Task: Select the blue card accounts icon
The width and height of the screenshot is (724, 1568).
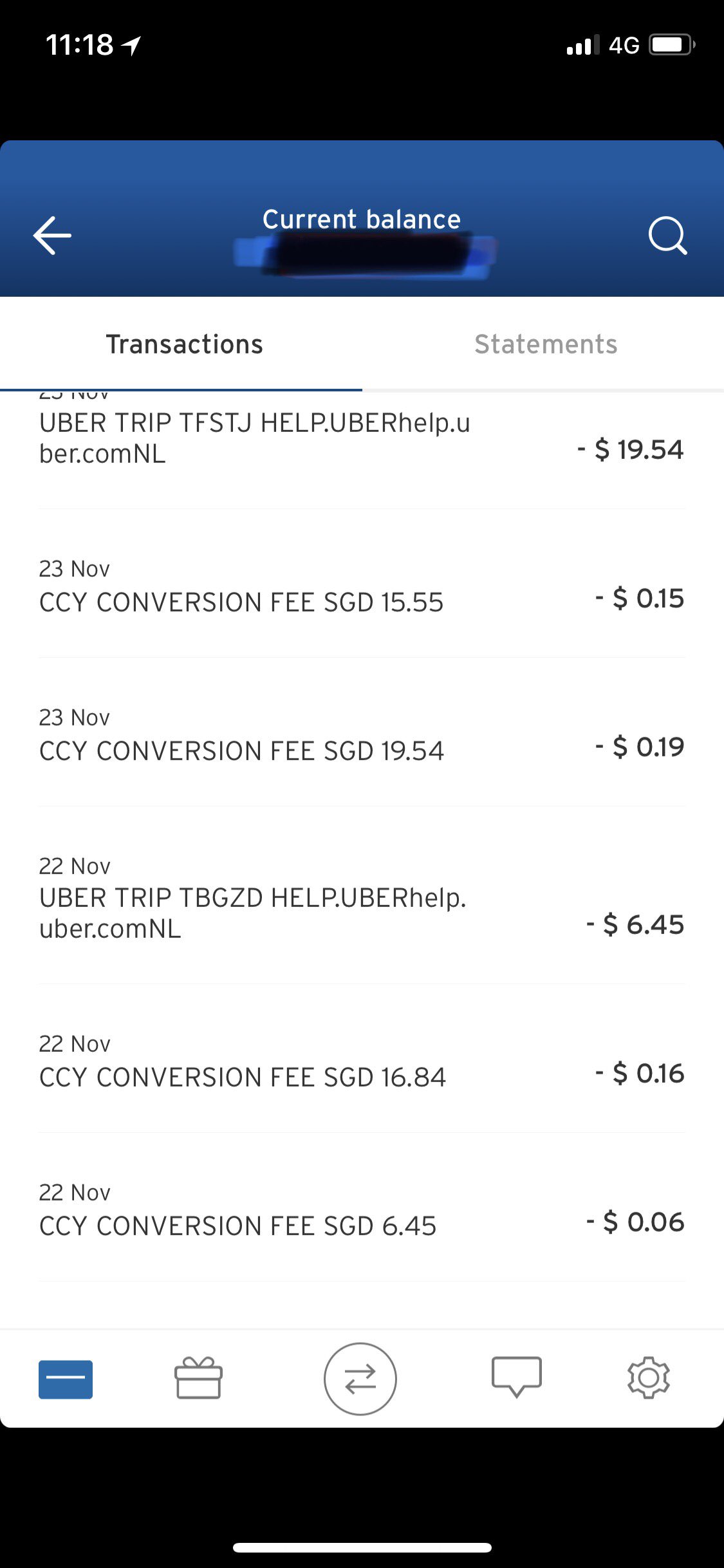Action: pos(66,1379)
